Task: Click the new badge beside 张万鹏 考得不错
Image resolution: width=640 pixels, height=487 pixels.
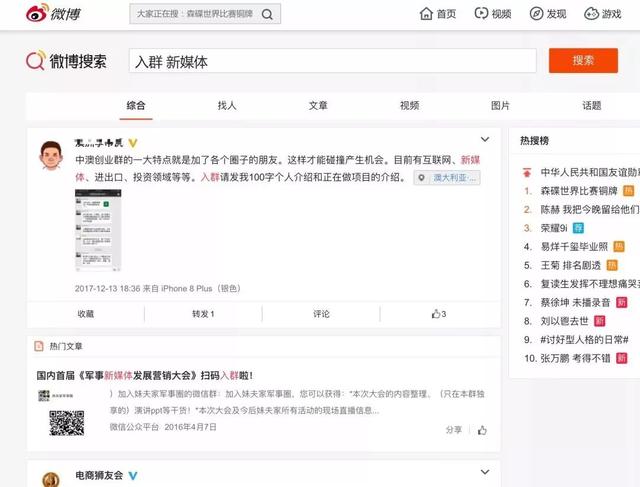Action: [x=621, y=358]
